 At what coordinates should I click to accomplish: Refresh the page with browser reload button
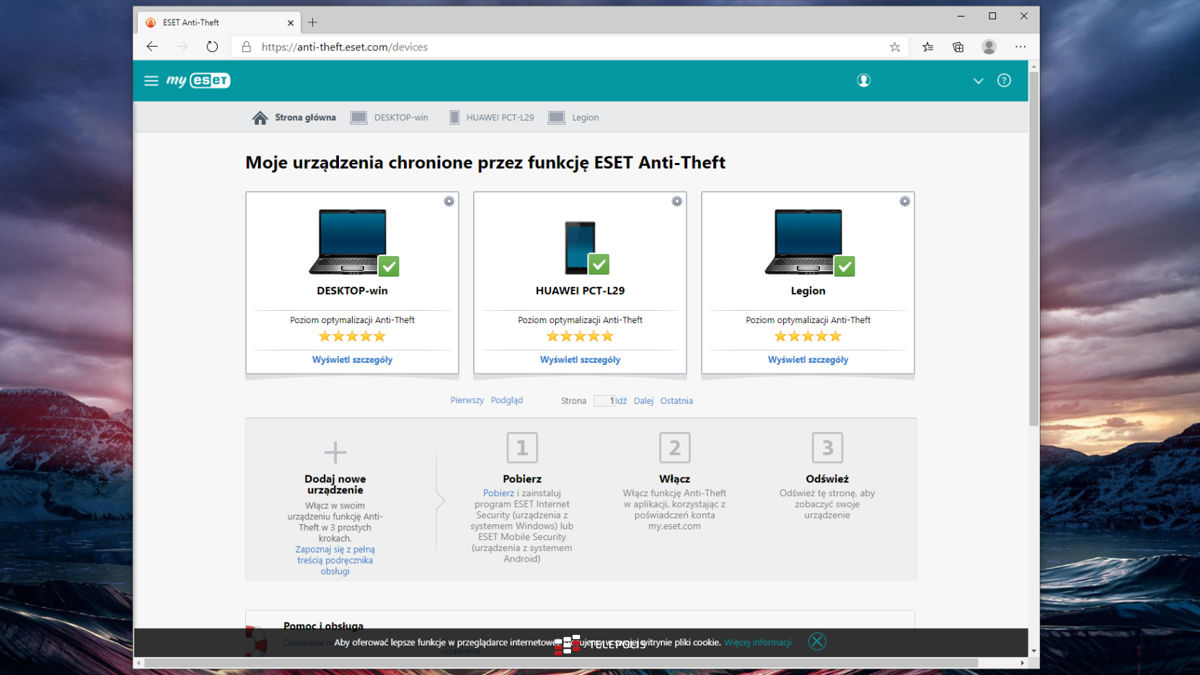(x=212, y=47)
